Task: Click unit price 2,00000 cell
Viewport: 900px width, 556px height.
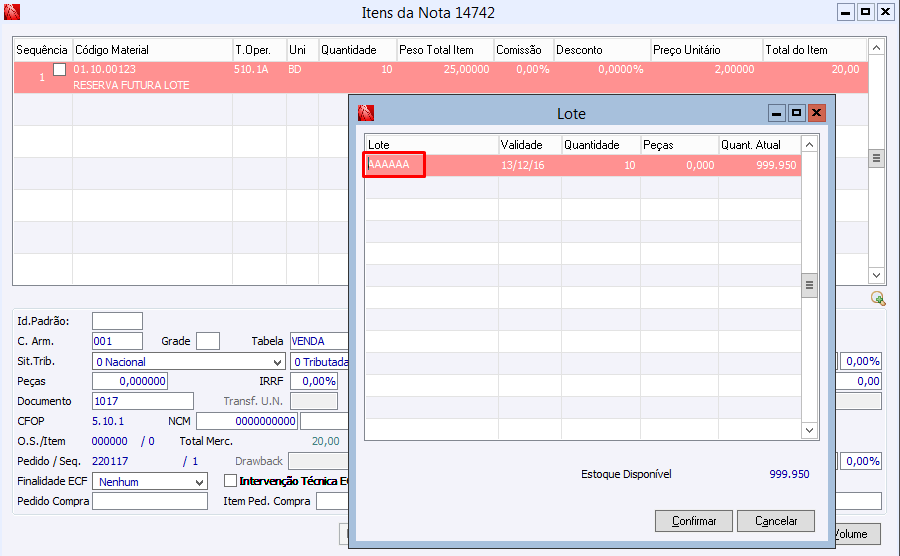Action: [x=735, y=69]
